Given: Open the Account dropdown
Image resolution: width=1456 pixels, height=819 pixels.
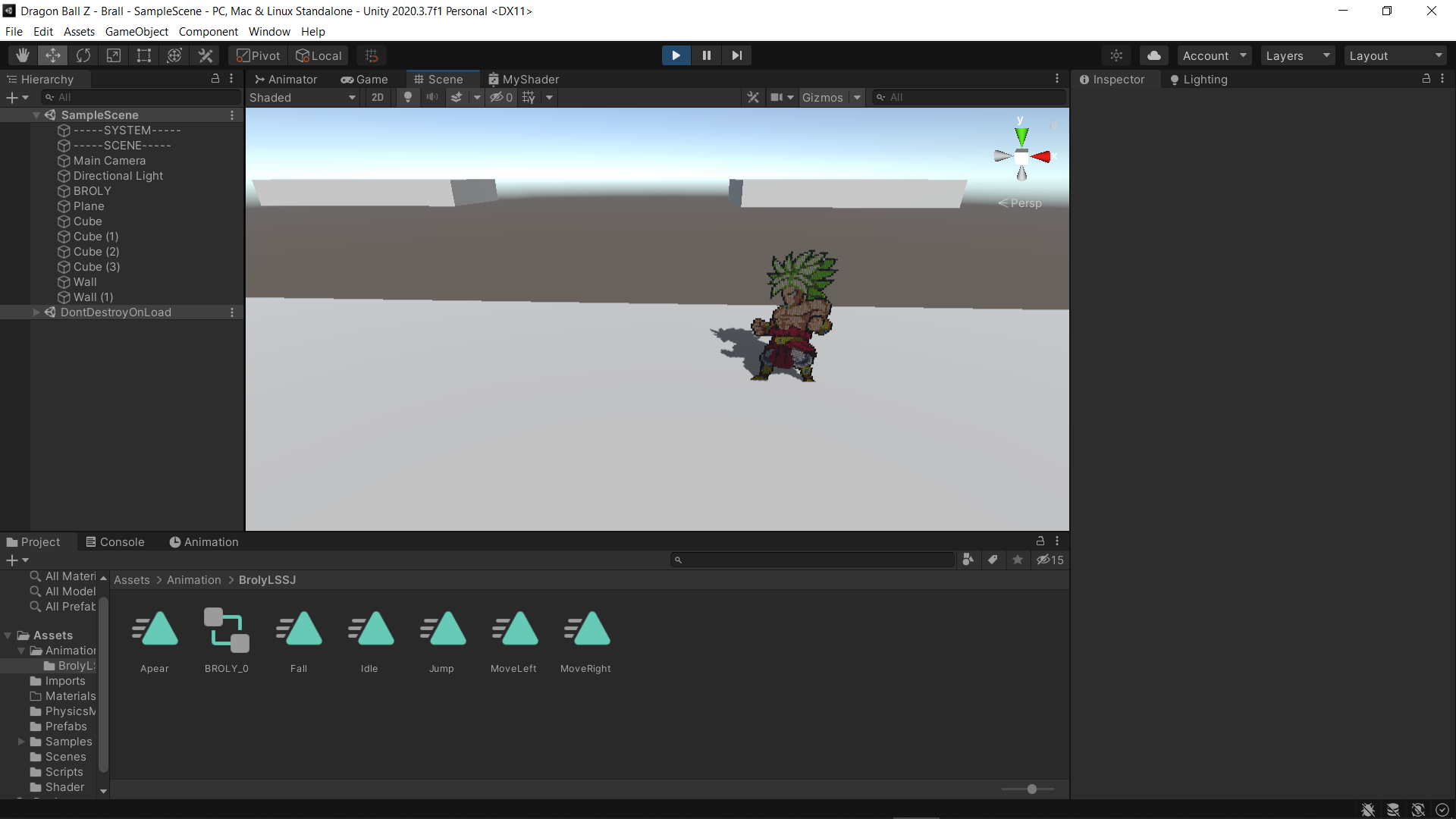Looking at the screenshot, I should click(x=1214, y=55).
